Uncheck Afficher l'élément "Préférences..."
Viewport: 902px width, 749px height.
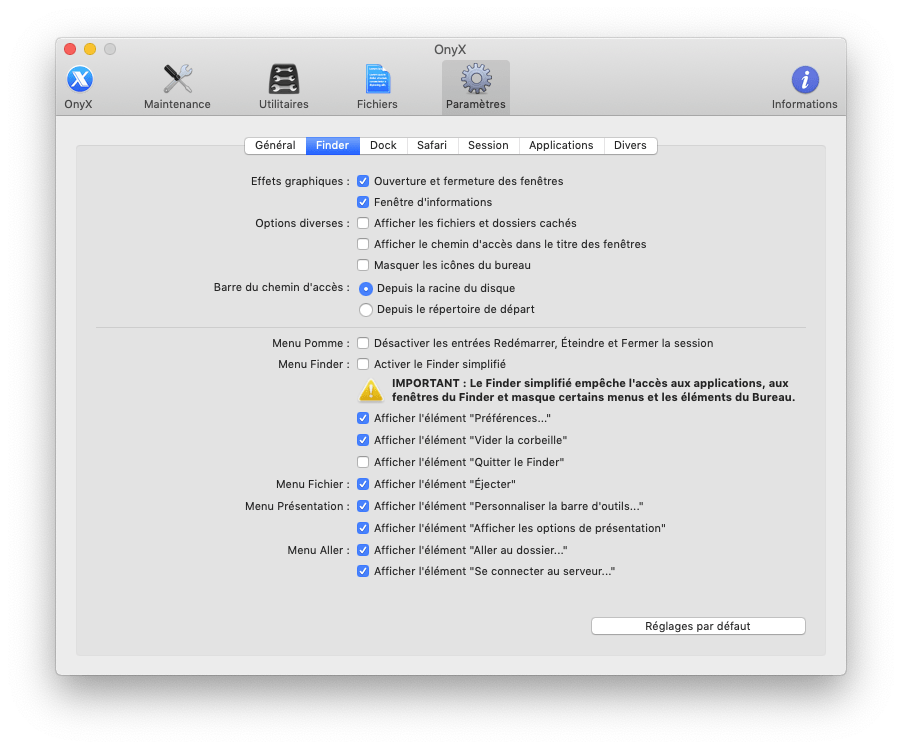click(x=363, y=418)
